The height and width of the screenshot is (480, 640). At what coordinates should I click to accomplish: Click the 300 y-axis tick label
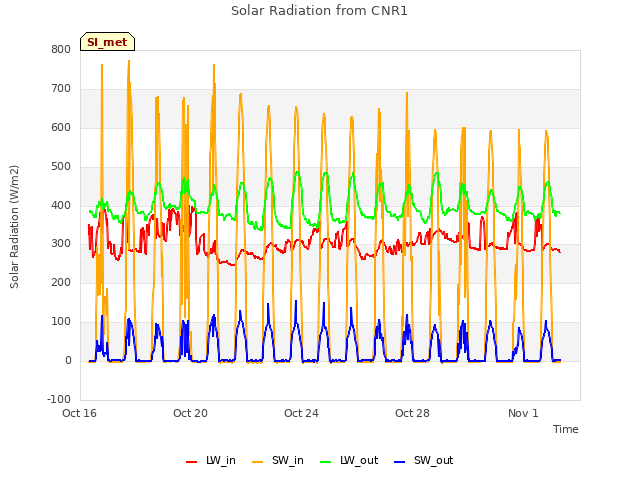pos(61,244)
